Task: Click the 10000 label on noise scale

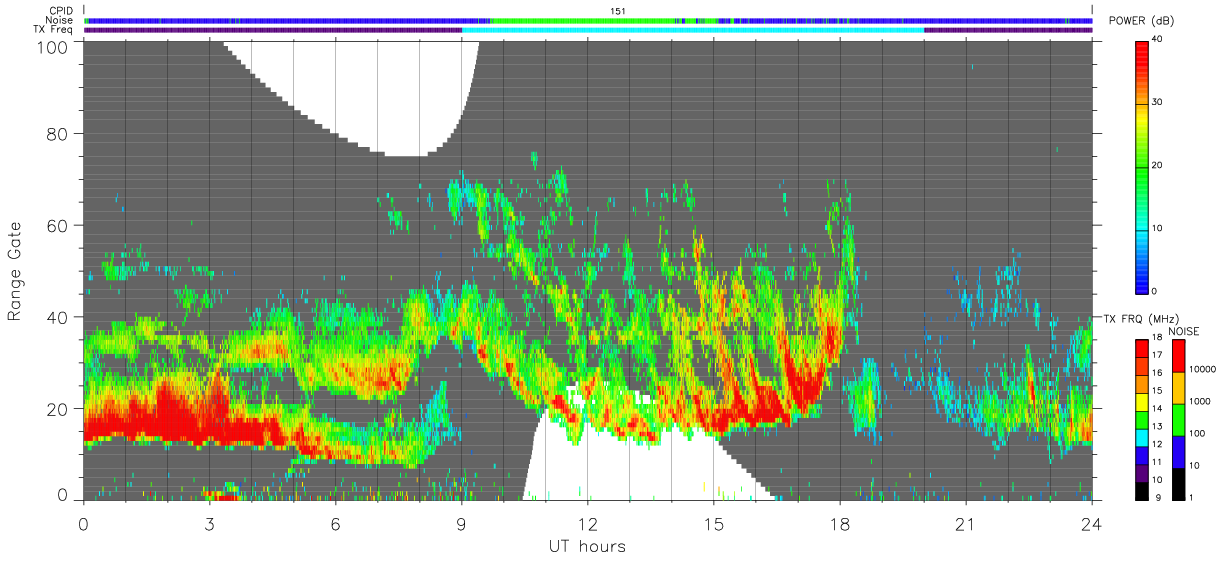Action: [1201, 369]
